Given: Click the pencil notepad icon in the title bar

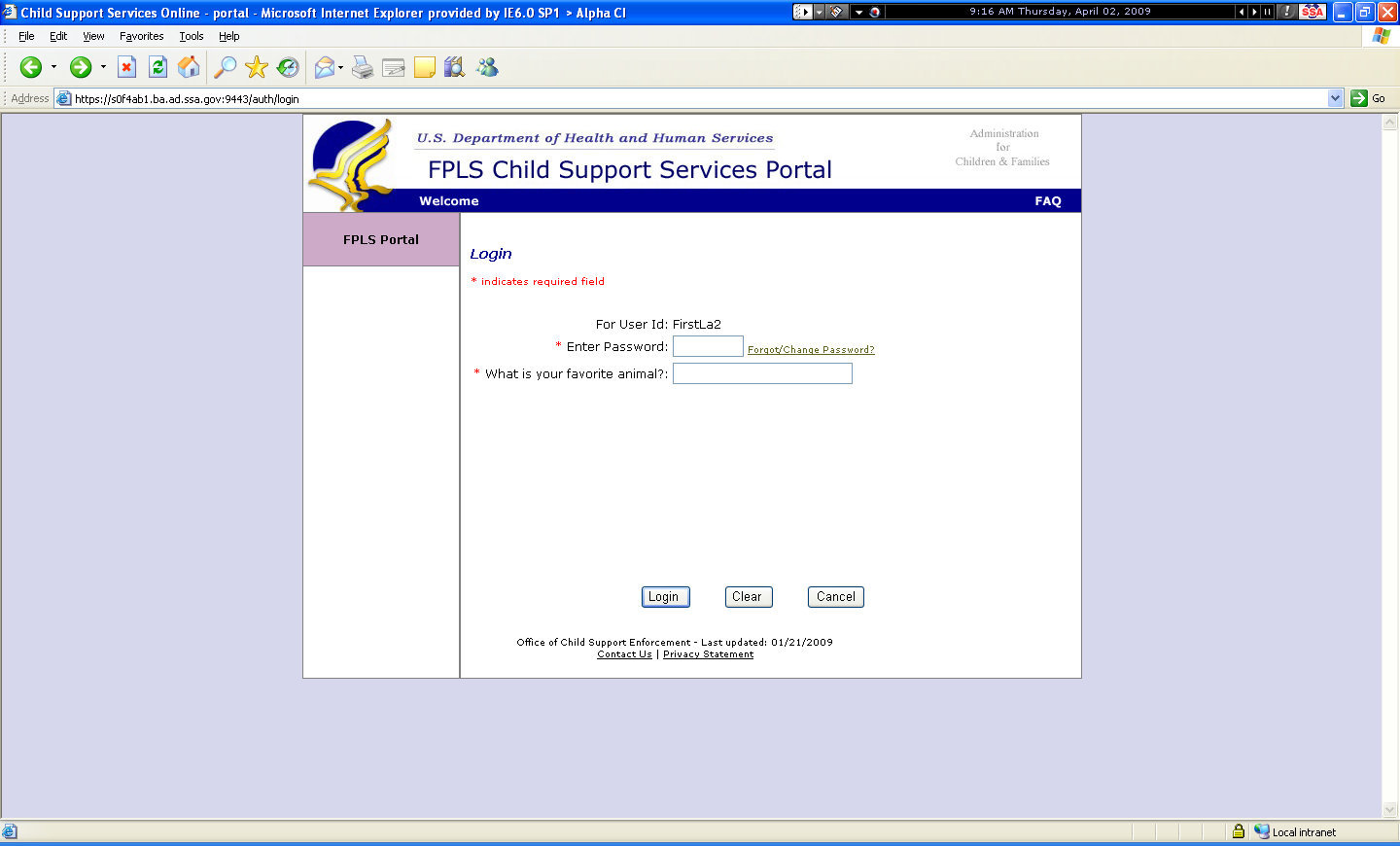Looking at the screenshot, I should point(836,12).
